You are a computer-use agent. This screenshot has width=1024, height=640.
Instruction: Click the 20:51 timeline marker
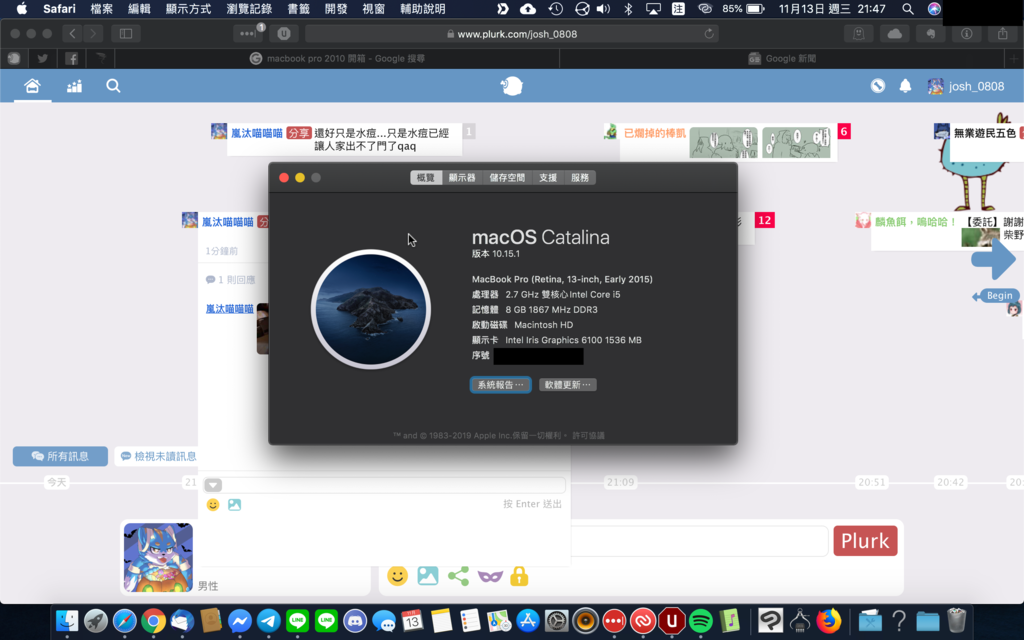(x=872, y=482)
